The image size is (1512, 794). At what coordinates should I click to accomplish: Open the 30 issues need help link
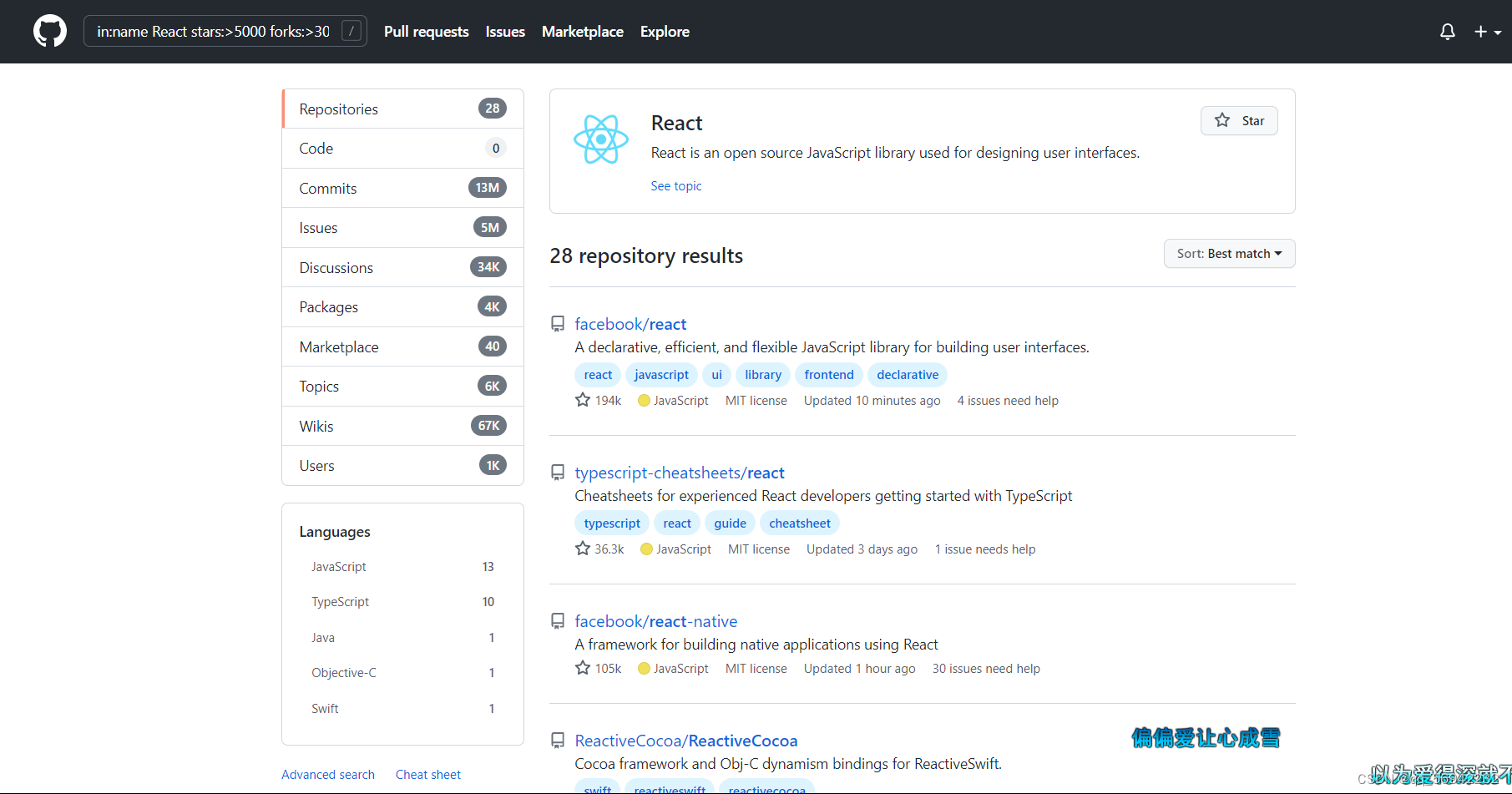point(986,669)
